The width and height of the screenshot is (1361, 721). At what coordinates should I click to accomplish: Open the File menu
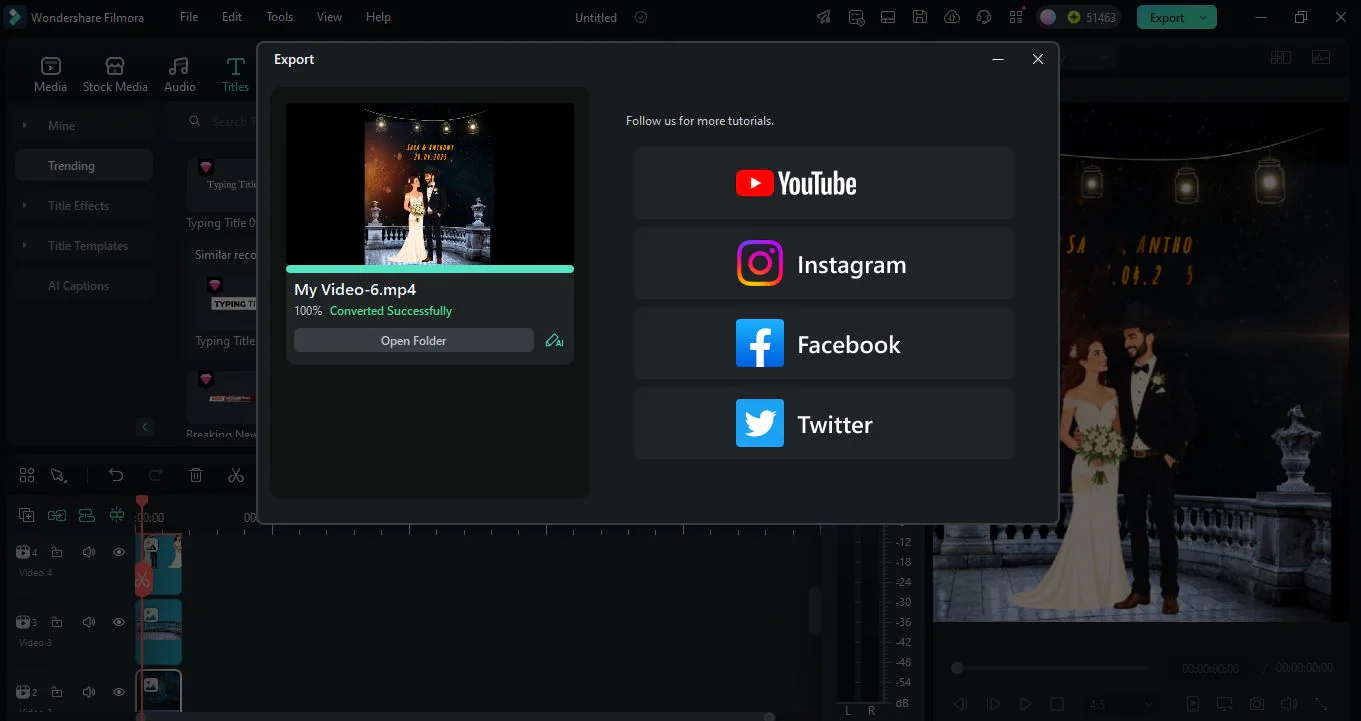[x=189, y=17]
